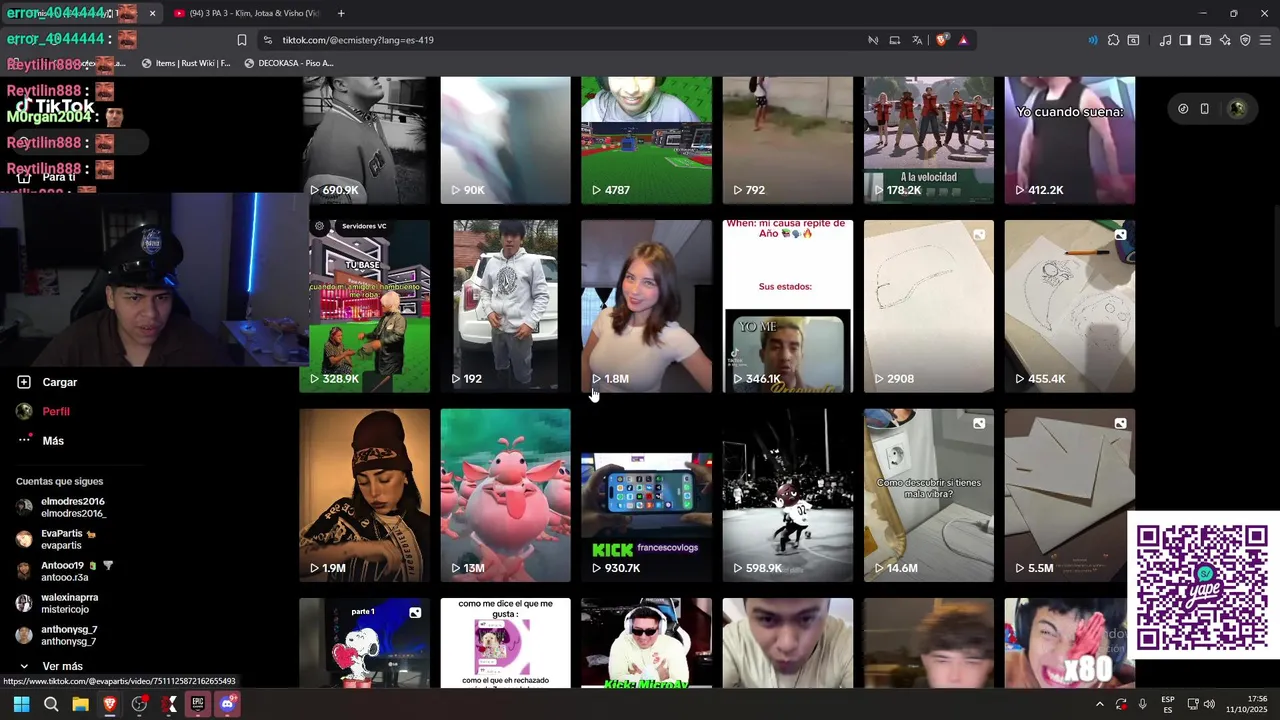Open the Brave Shields lion icon
This screenshot has width=1280, height=720.
[942, 40]
